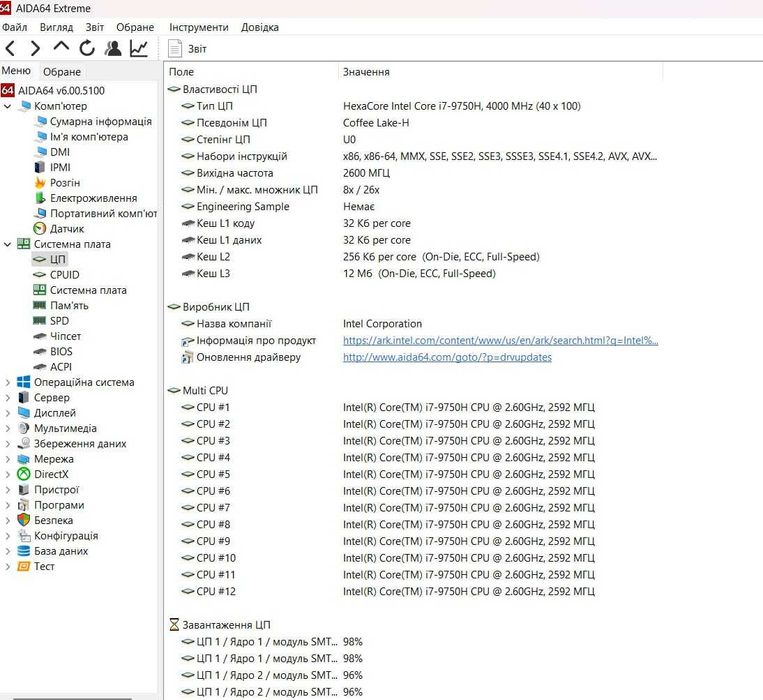Screen dimensions: 763x700
Task: Navigate up one level with the up arrow
Action: [x=61, y=47]
